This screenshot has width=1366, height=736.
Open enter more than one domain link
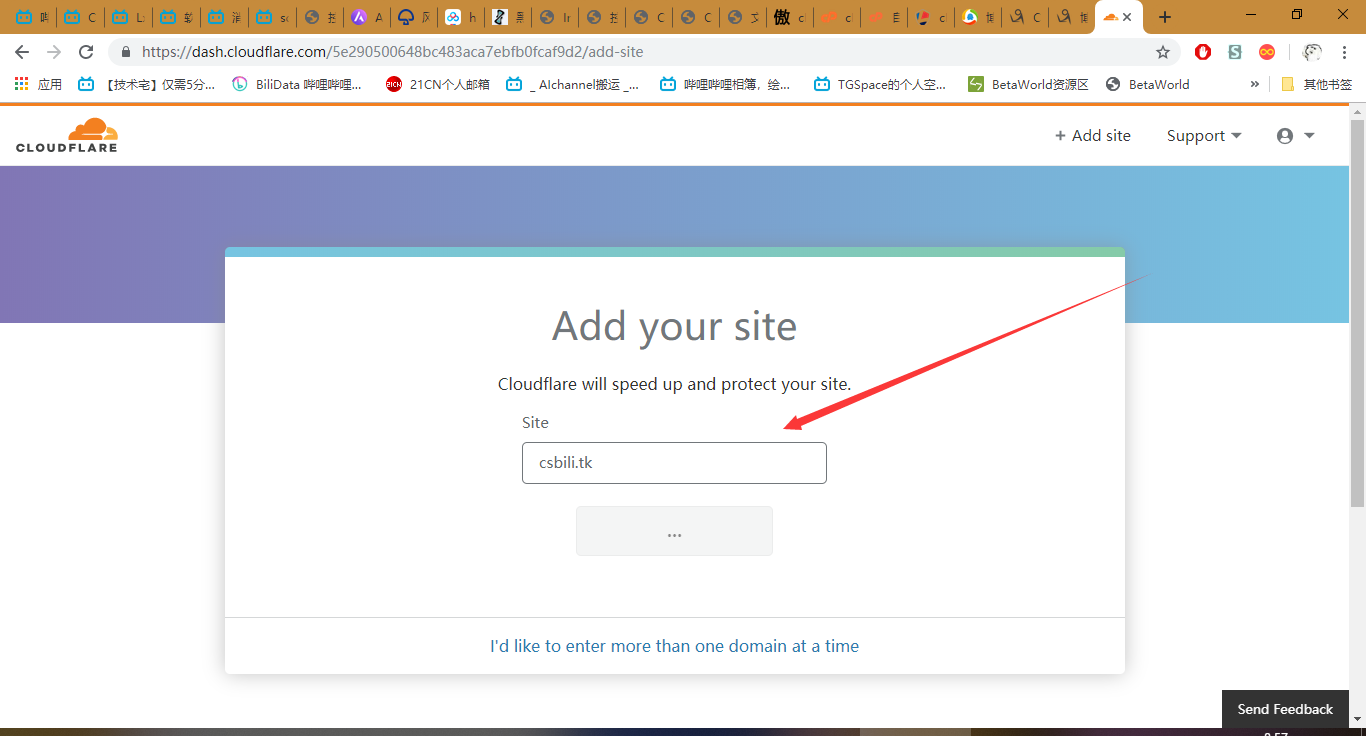pos(674,646)
